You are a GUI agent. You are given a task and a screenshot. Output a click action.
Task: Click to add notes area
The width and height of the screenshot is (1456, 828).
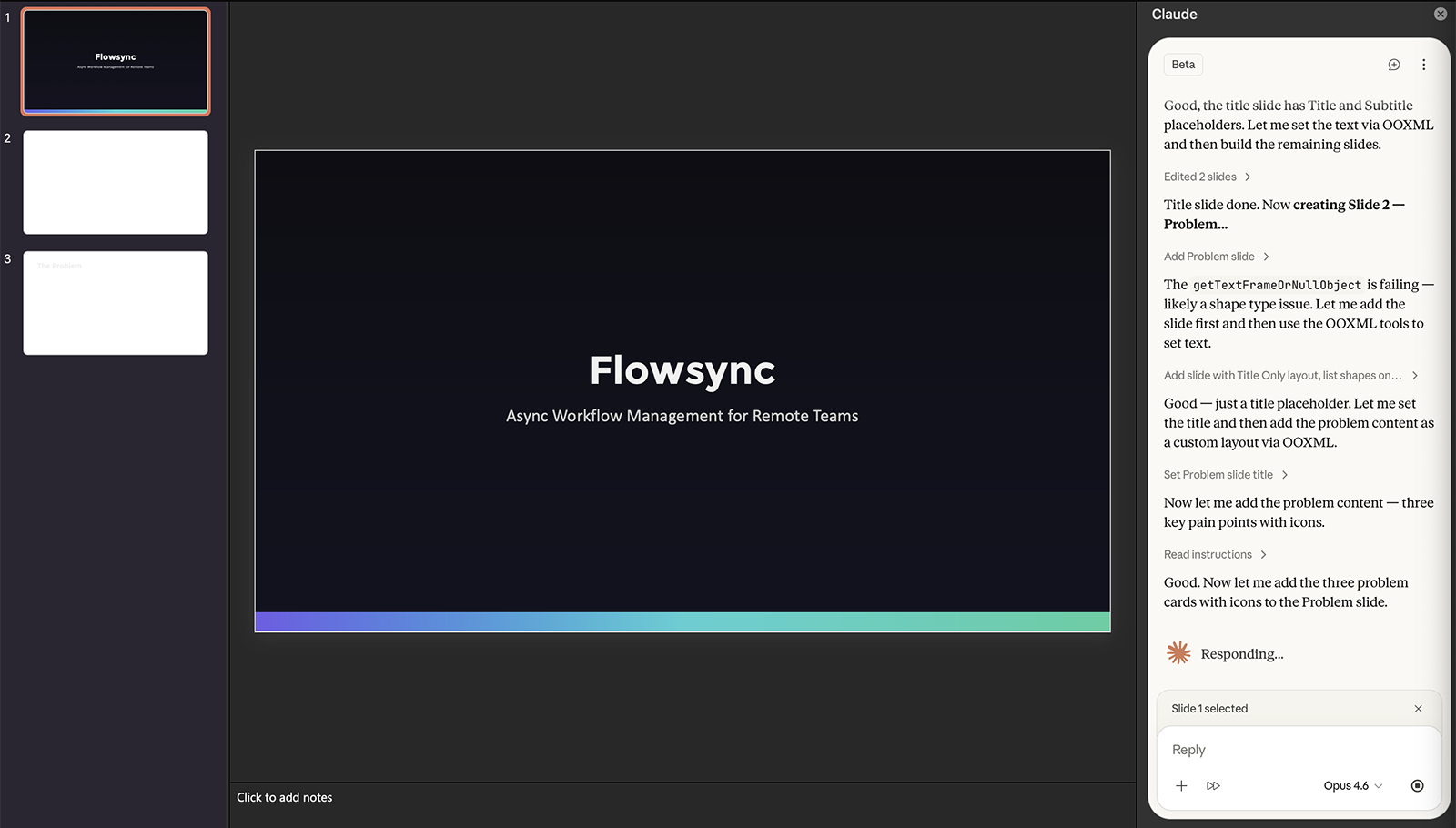tap(285, 797)
